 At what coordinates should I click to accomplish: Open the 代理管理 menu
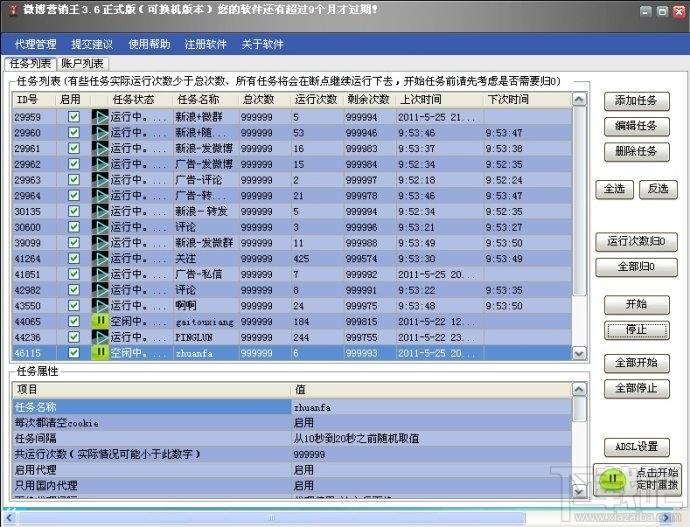pos(36,44)
